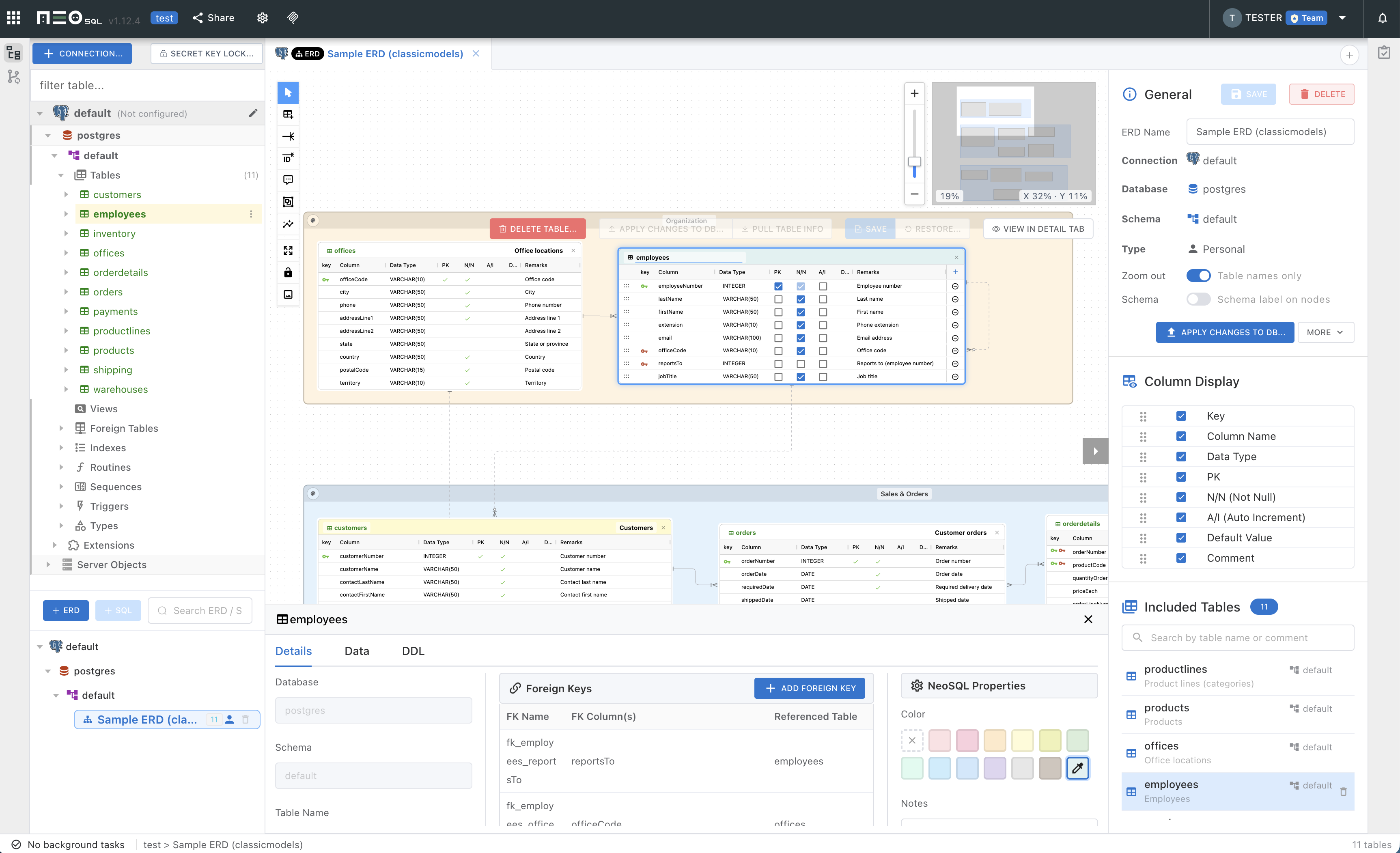Expand the Extensions tree node
This screenshot has height=853, width=1400.
pos(54,545)
